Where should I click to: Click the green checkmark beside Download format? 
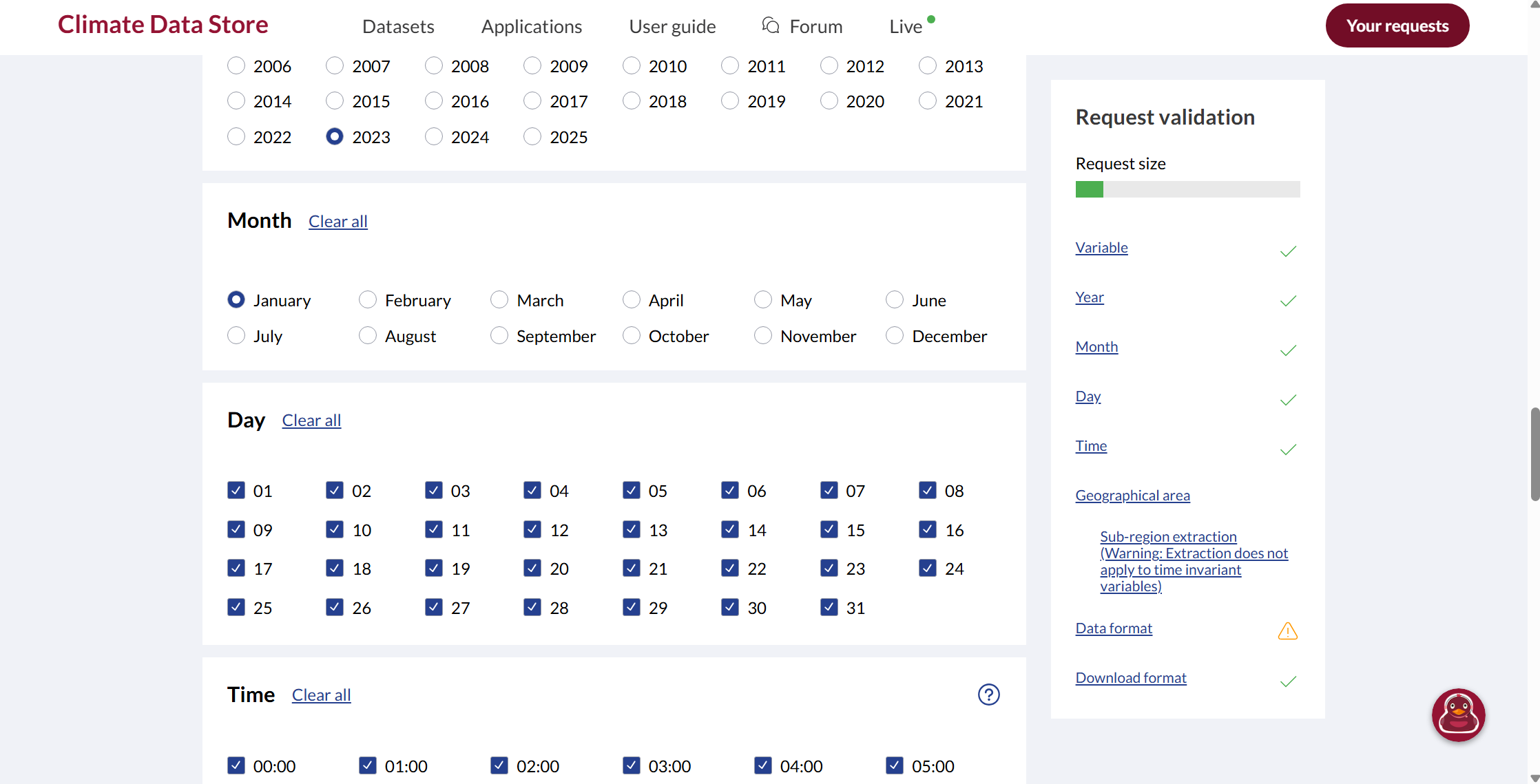coord(1288,681)
